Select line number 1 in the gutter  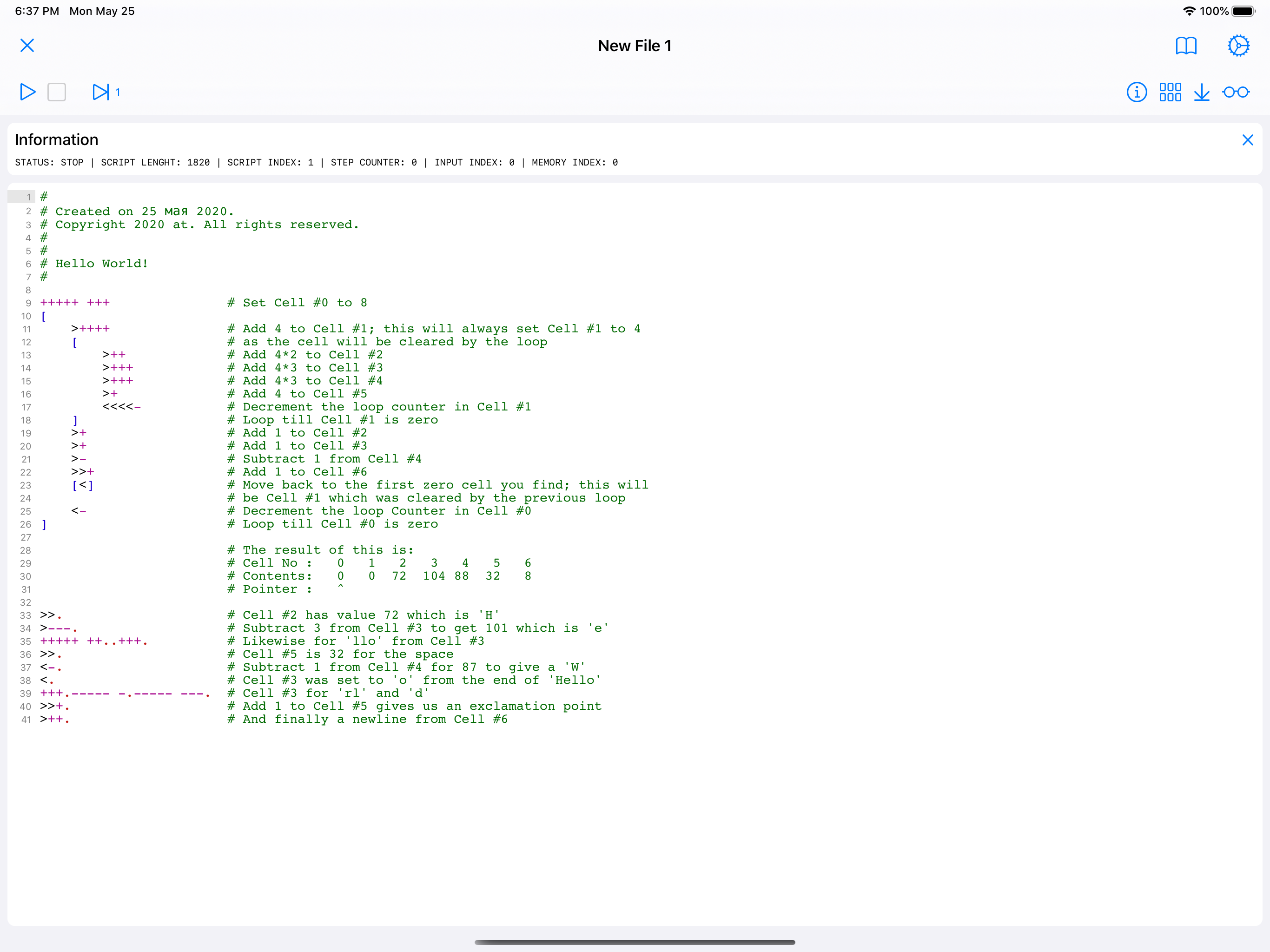coord(28,196)
